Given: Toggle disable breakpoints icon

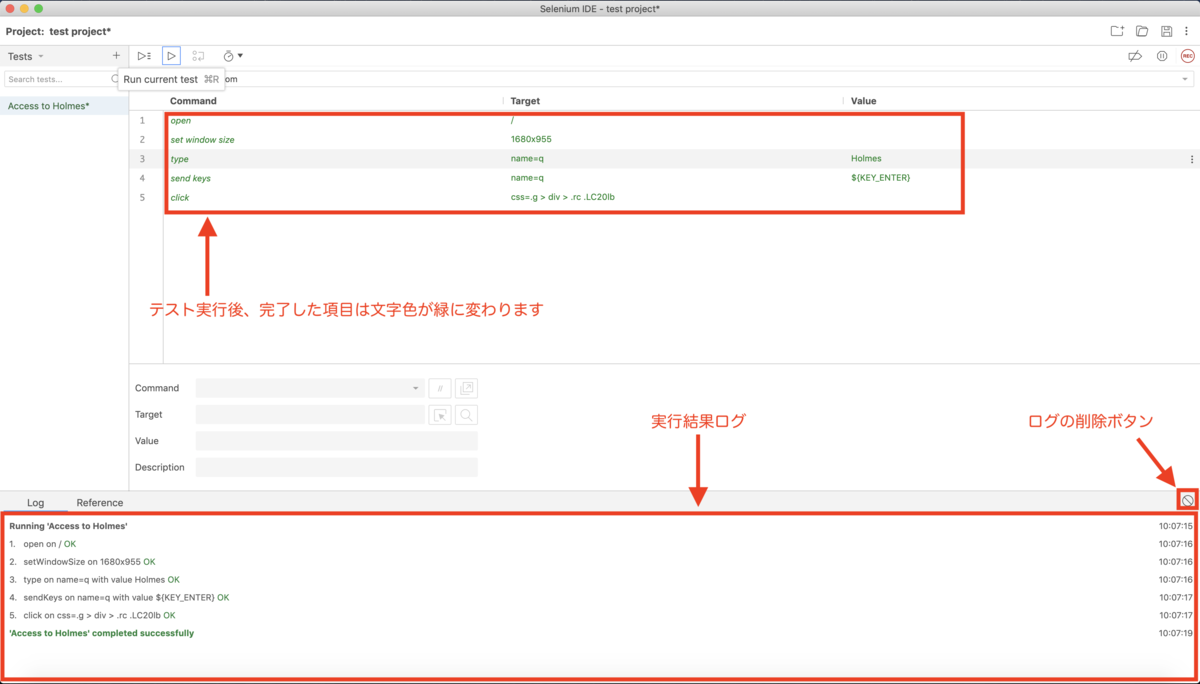Looking at the screenshot, I should 1136,56.
